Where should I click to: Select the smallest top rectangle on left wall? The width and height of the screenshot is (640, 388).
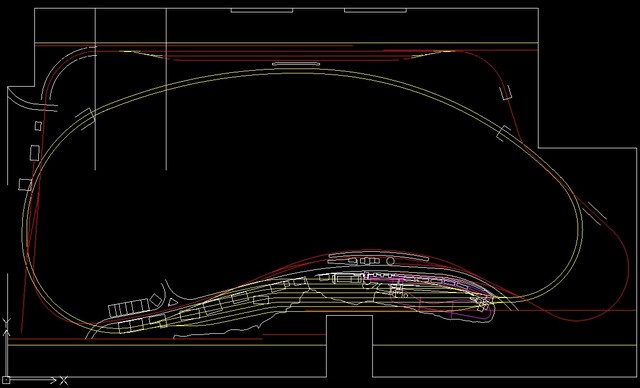[x=38, y=126]
